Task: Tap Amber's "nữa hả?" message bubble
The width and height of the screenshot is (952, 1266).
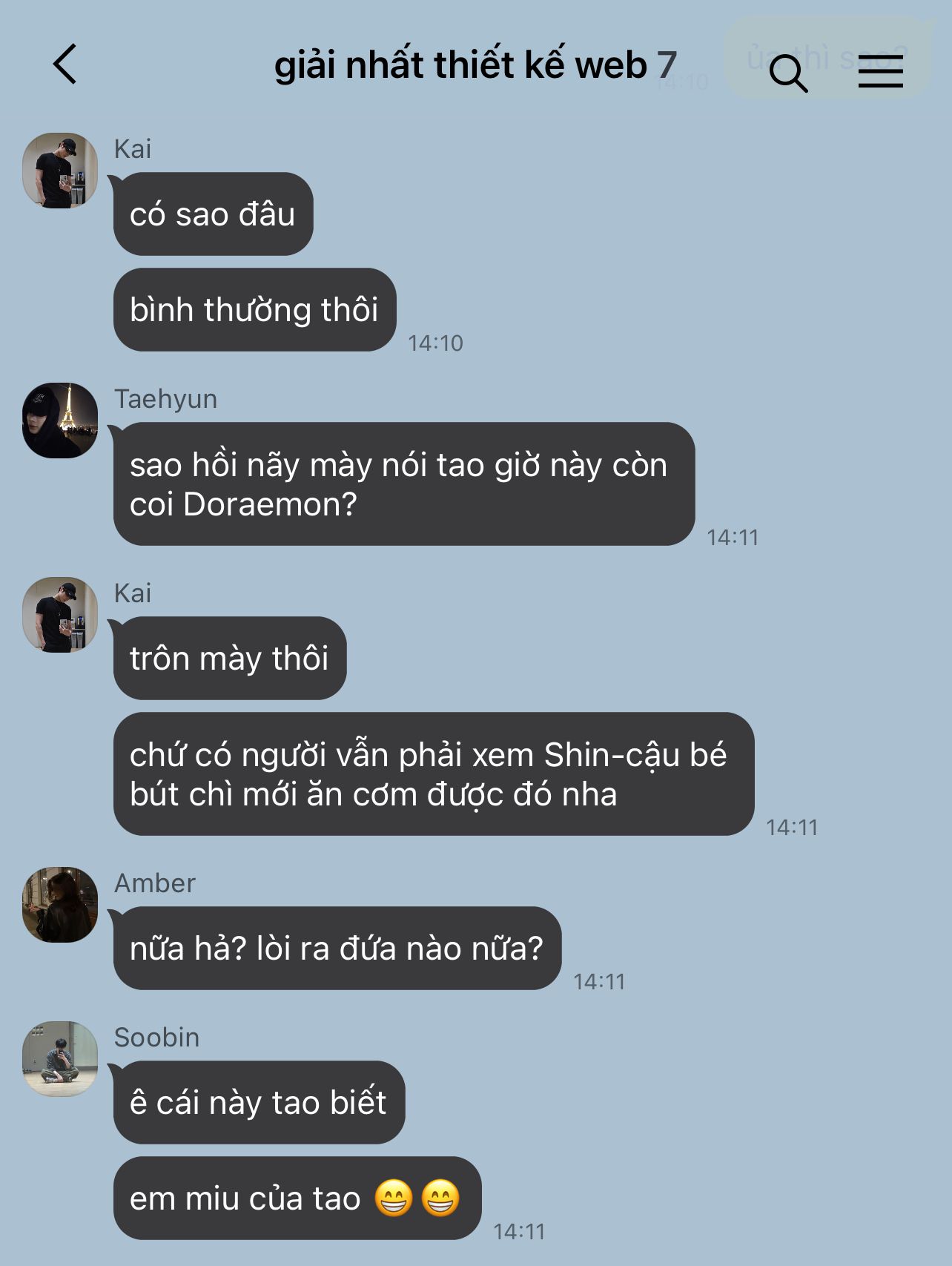Action: point(337,949)
